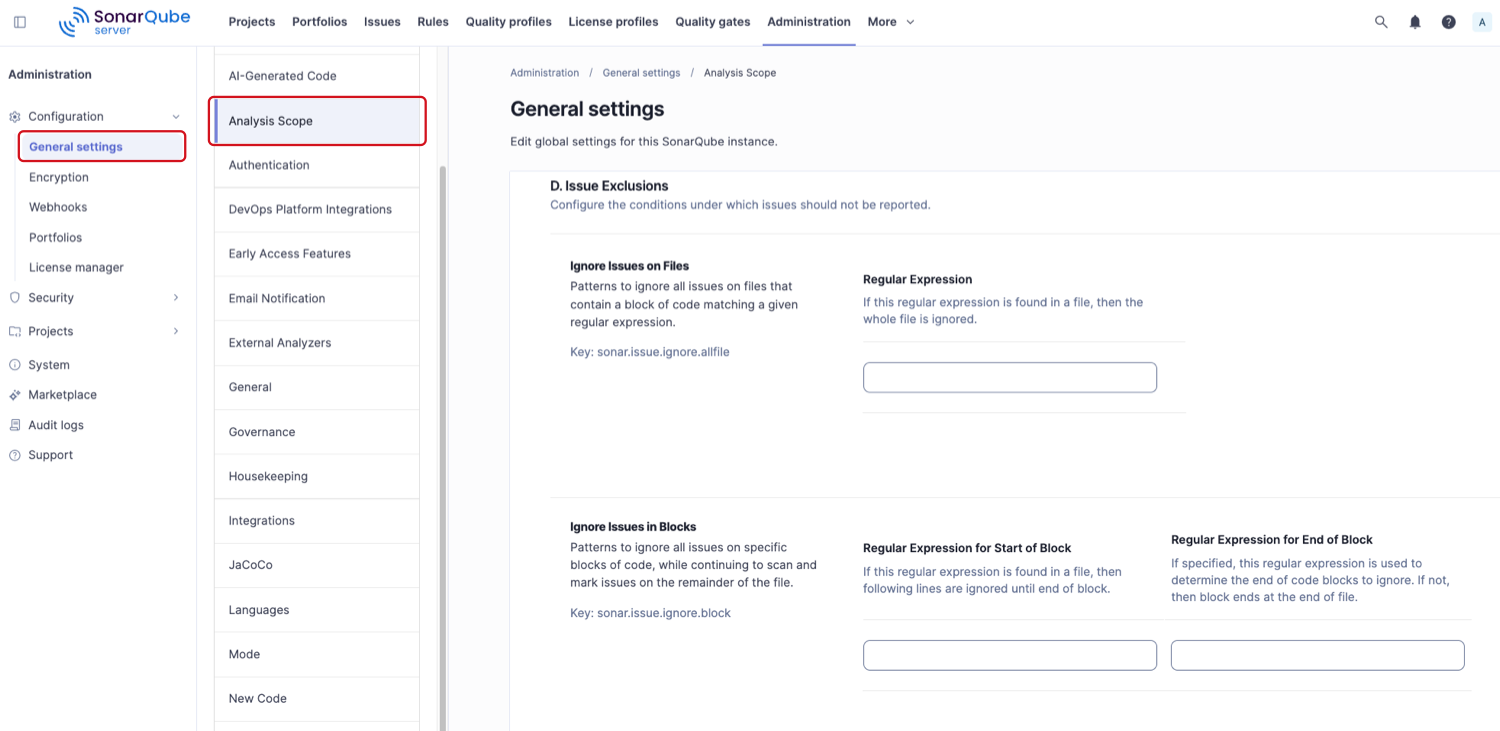Image resolution: width=1500 pixels, height=731 pixels.
Task: Select the Governance settings category
Action: 317,432
